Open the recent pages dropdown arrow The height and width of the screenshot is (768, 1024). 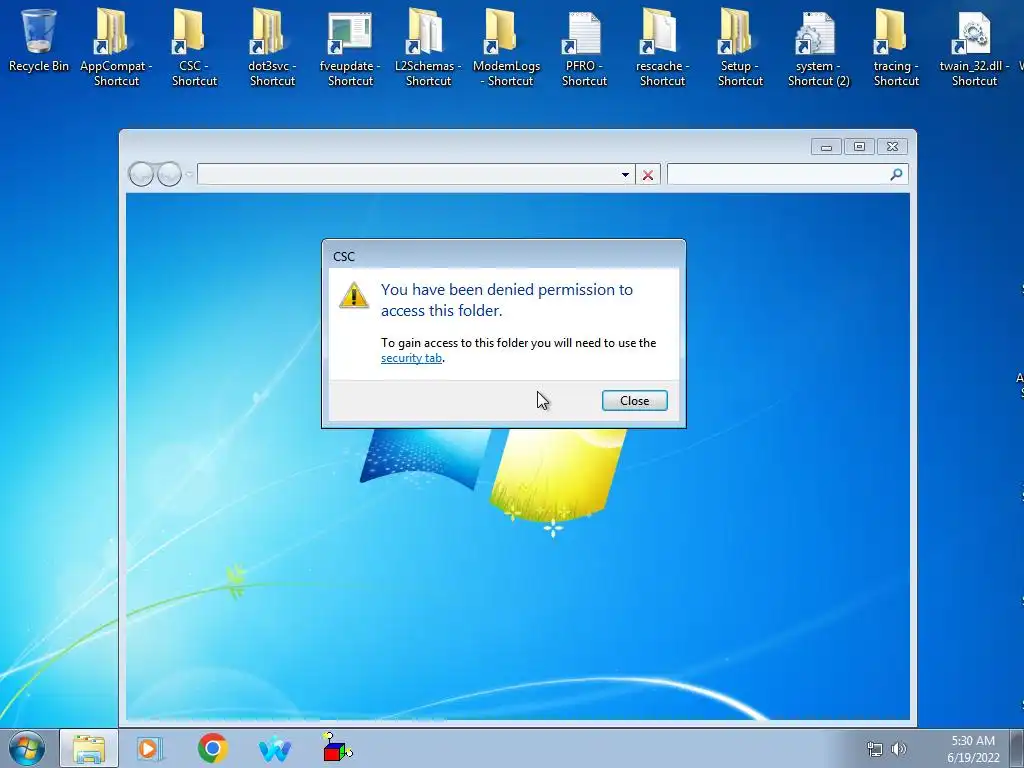point(189,174)
